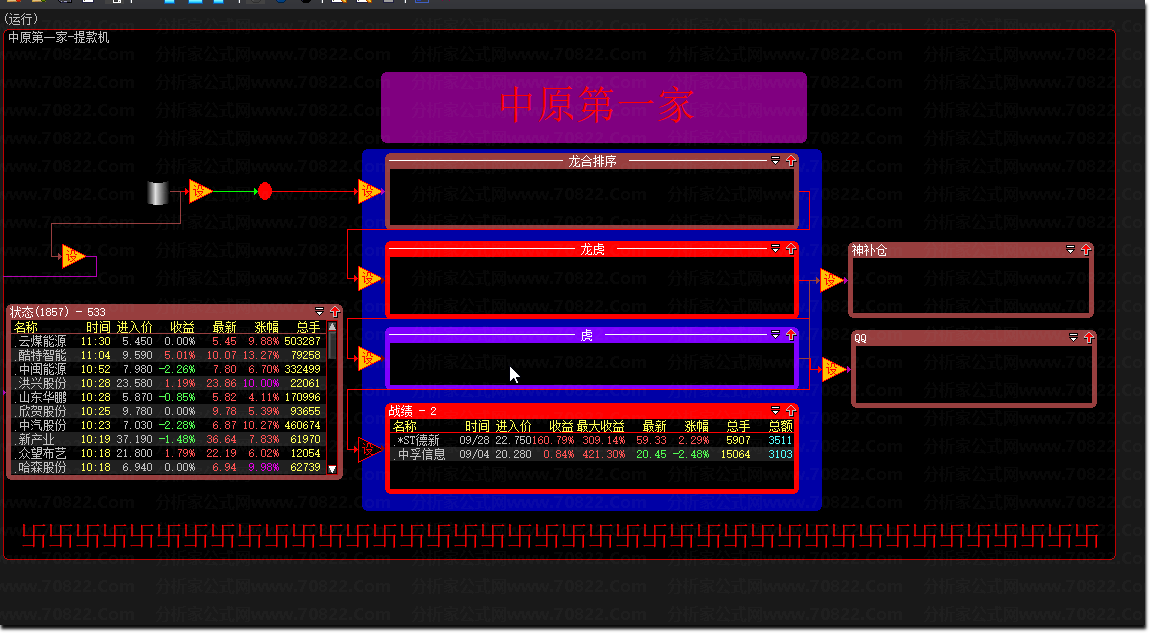
Task: Select the 酷特智能 row
Action: click(168, 355)
